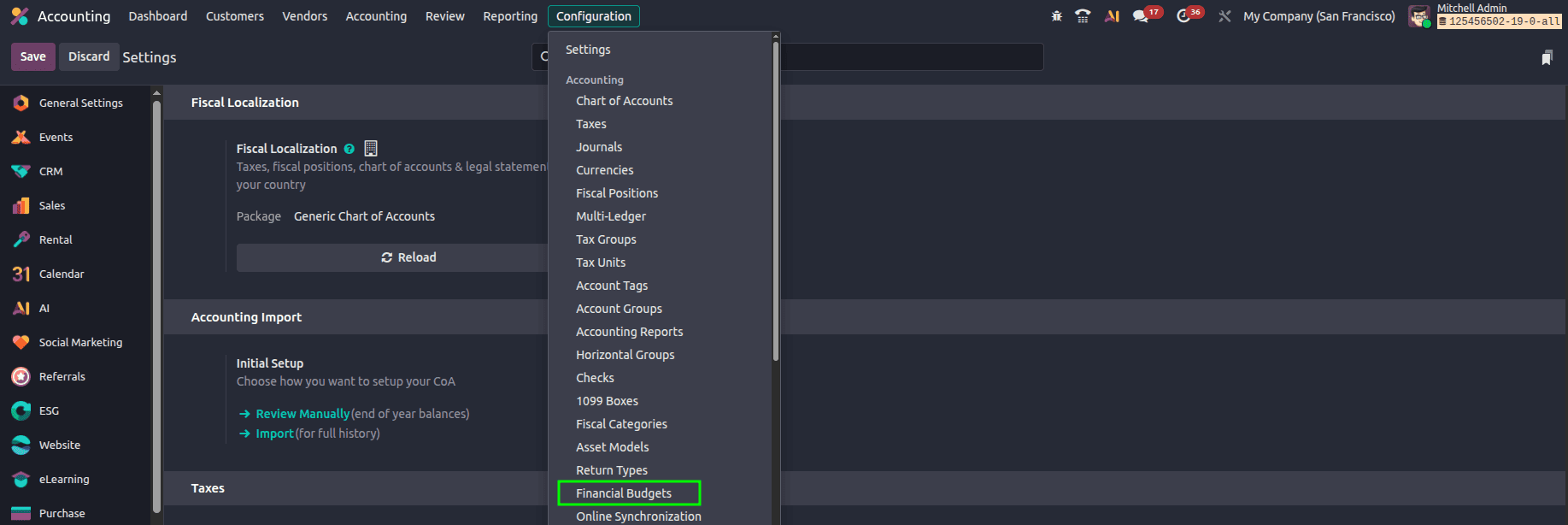The image size is (1568, 525).
Task: Follow the Review Manually link
Action: click(302, 414)
